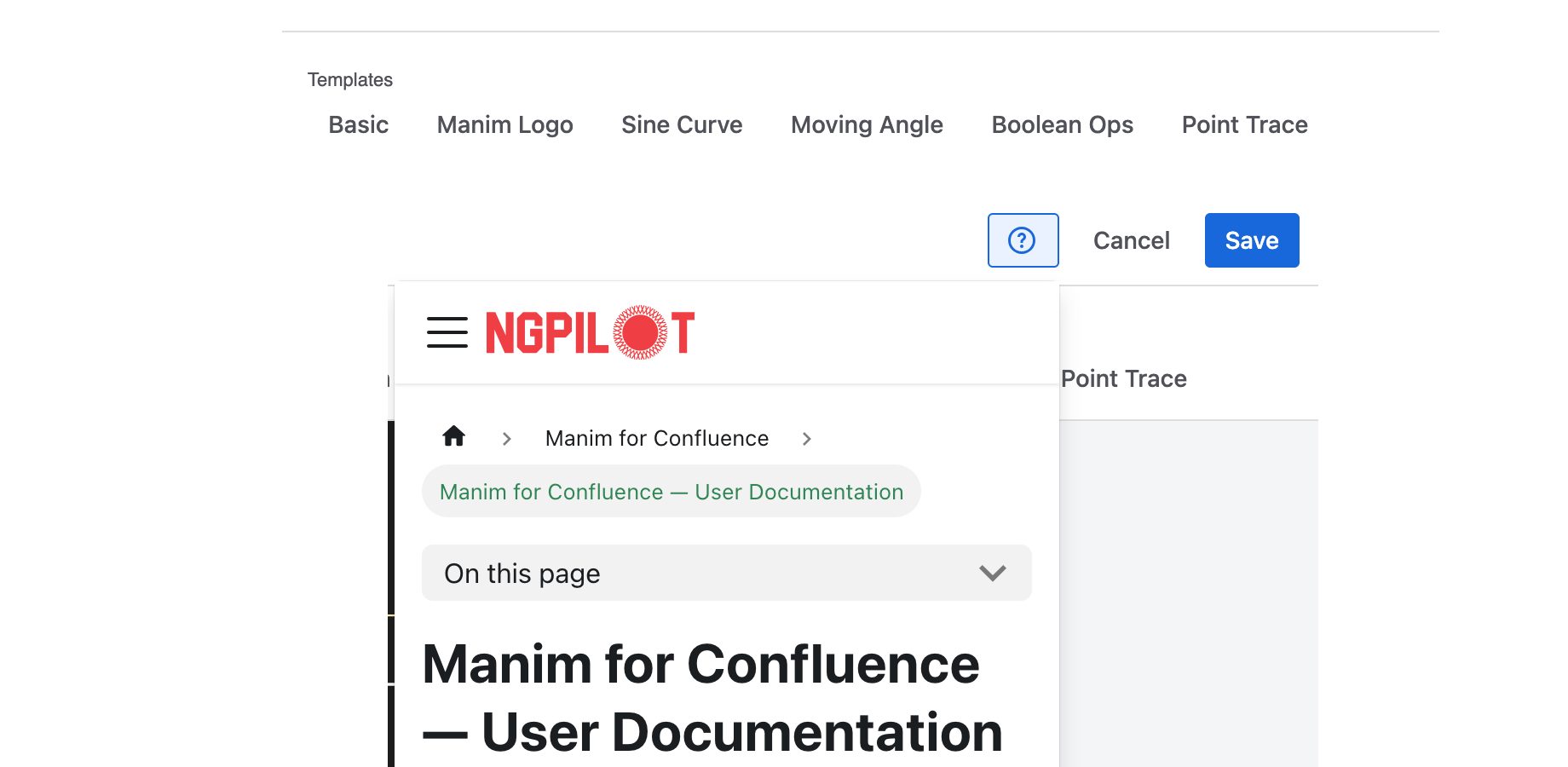Click Point Trace beside the help panel

(x=1124, y=378)
